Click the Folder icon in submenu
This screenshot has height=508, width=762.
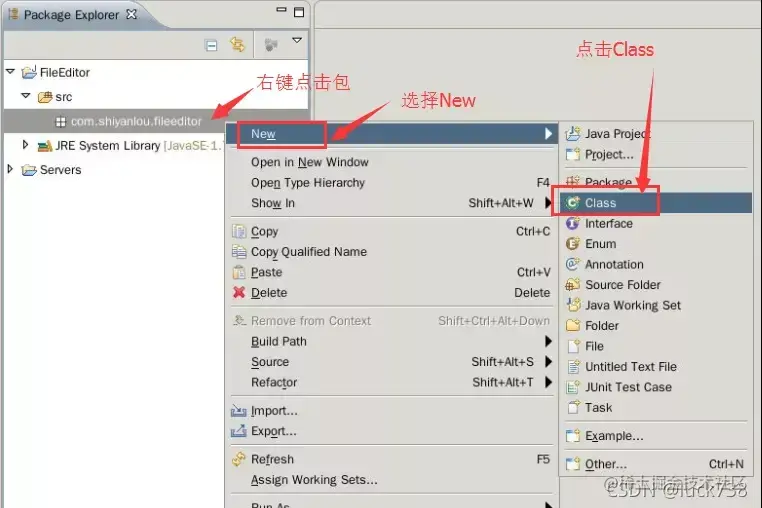[x=573, y=325]
